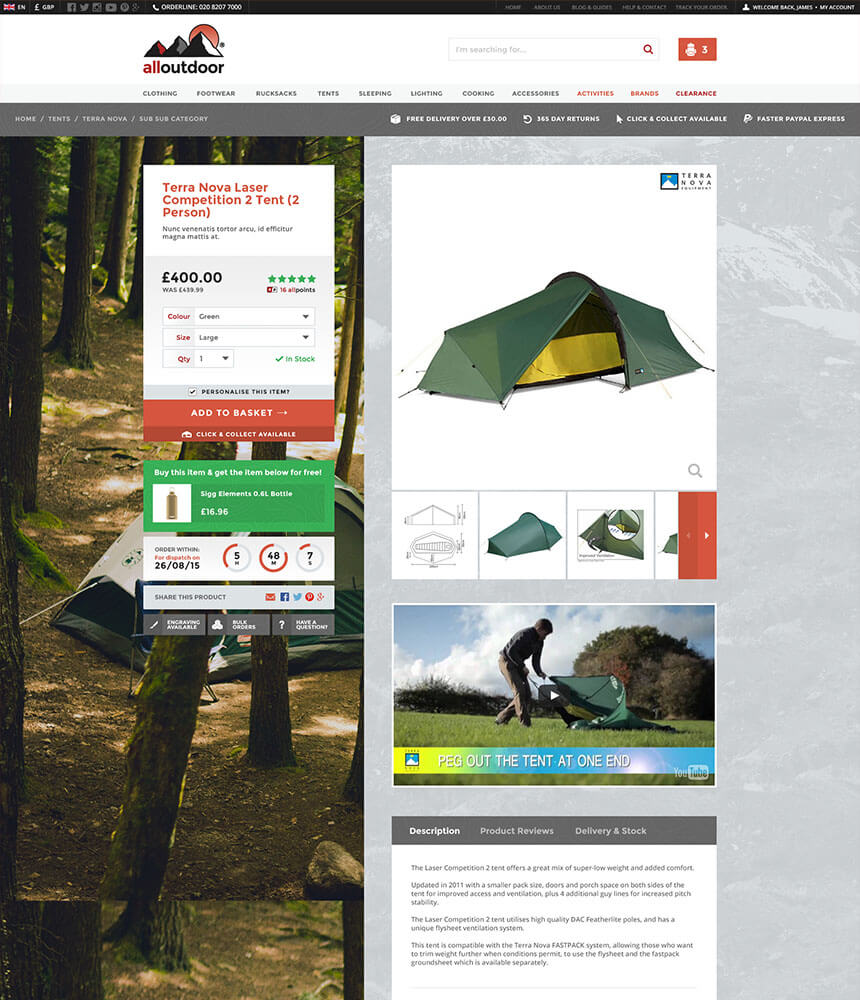Click the Pinterest icon in the top bar
The image size is (860, 1000).
tap(124, 7)
